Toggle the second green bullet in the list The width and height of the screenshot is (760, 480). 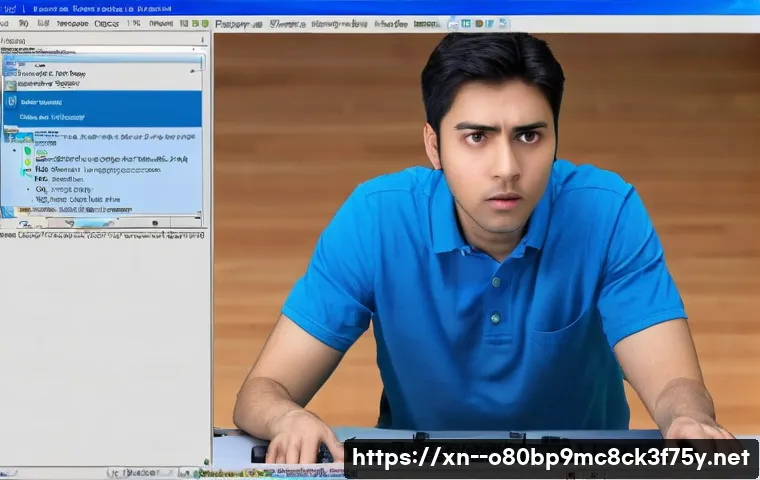[x=27, y=163]
